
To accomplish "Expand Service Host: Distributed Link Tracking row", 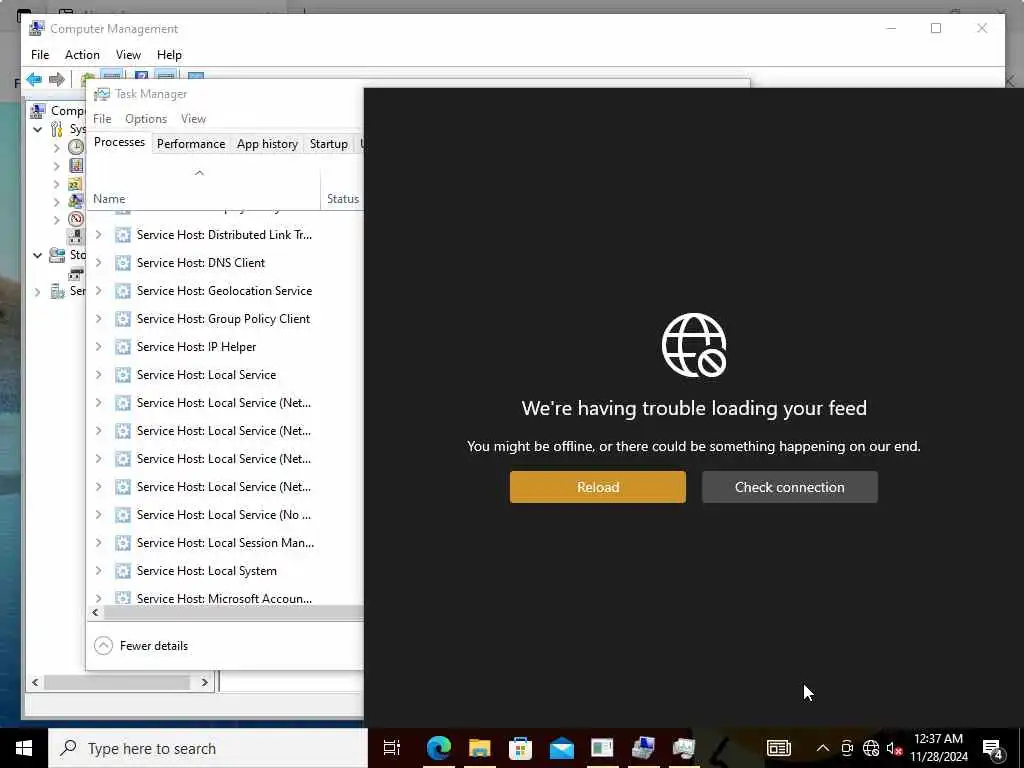I will coord(99,234).
